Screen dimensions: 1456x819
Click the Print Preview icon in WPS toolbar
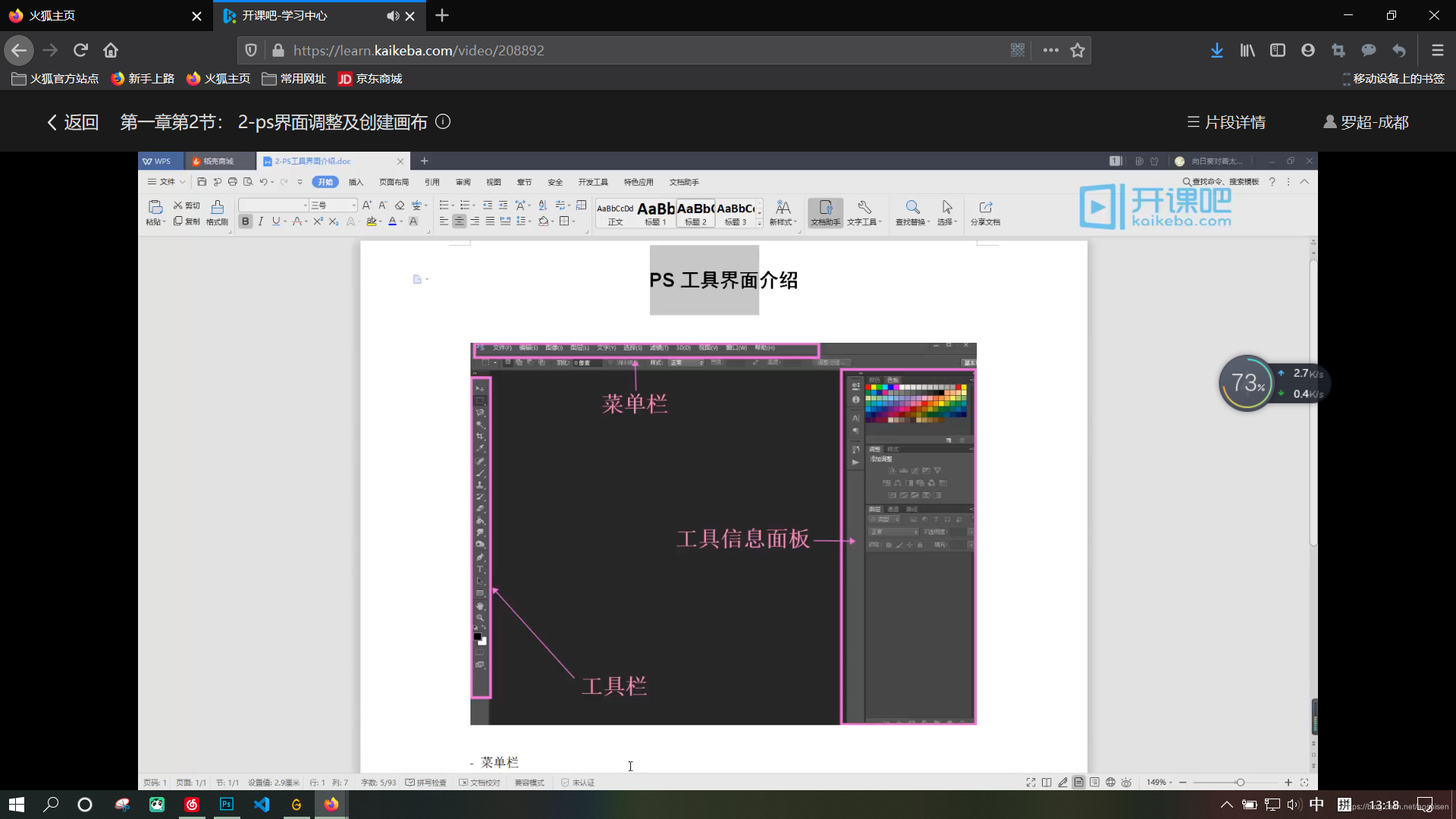[x=248, y=182]
